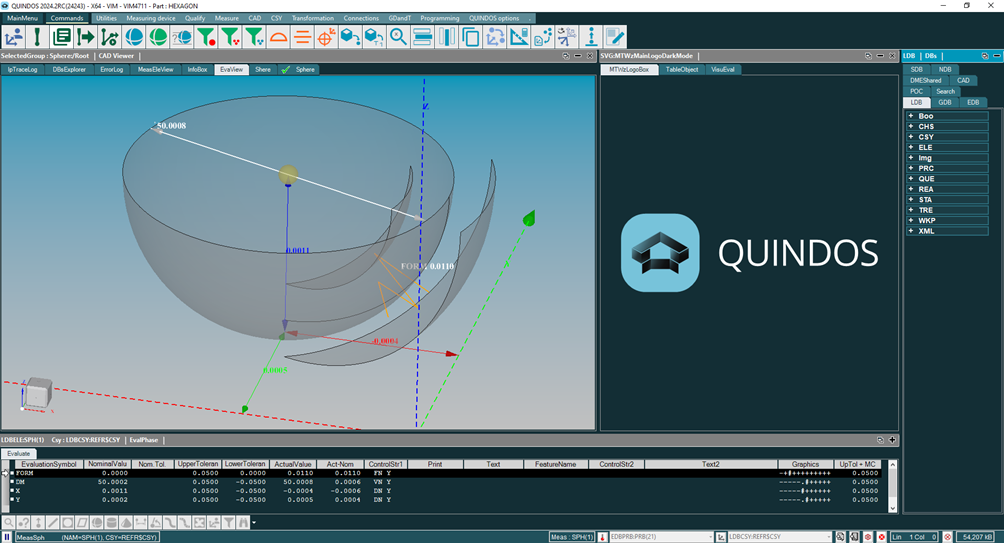Click the Search button in database panel
1004x543 pixels.
(945, 92)
